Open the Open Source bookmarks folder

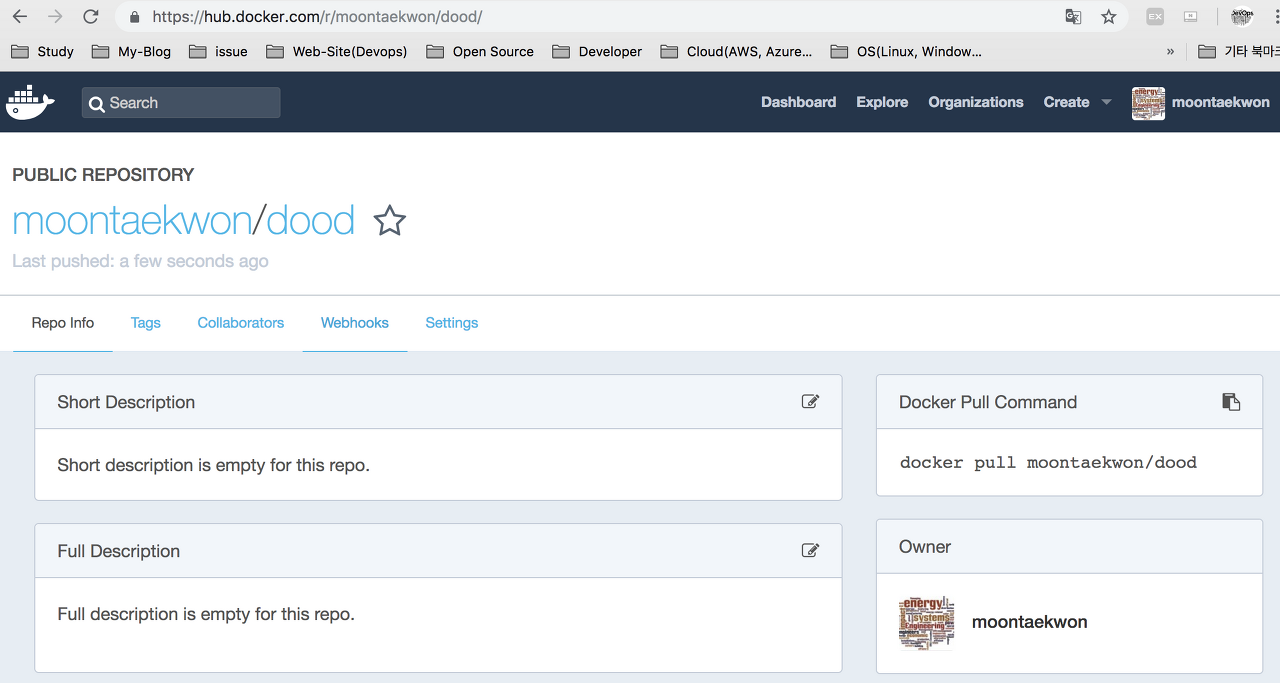pyautogui.click(x=480, y=52)
